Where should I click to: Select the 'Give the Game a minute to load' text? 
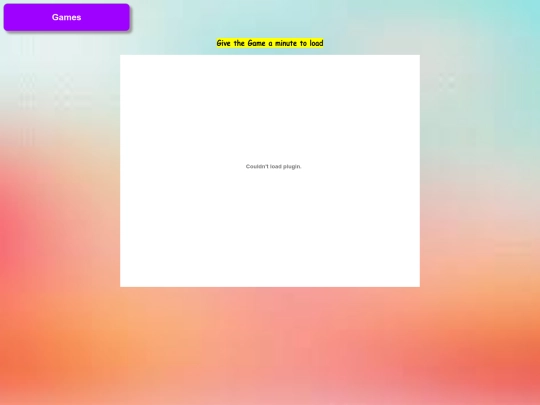click(x=270, y=43)
